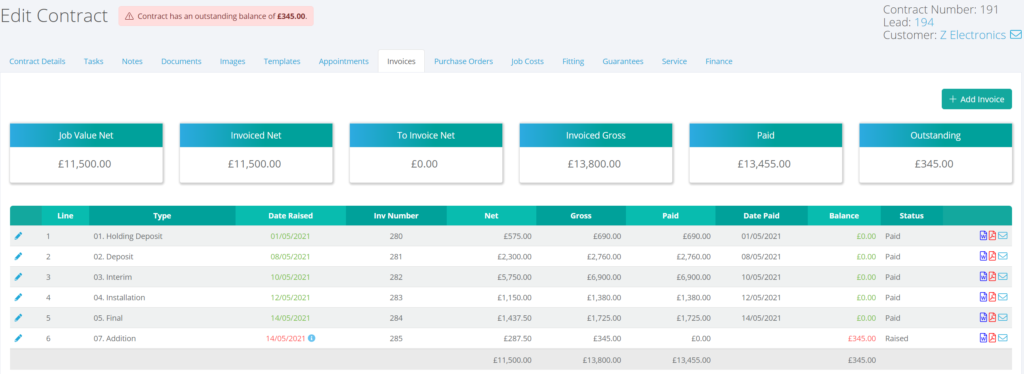1024x374 pixels.
Task: Click the '03. Interim' type cell
Action: click(x=113, y=277)
